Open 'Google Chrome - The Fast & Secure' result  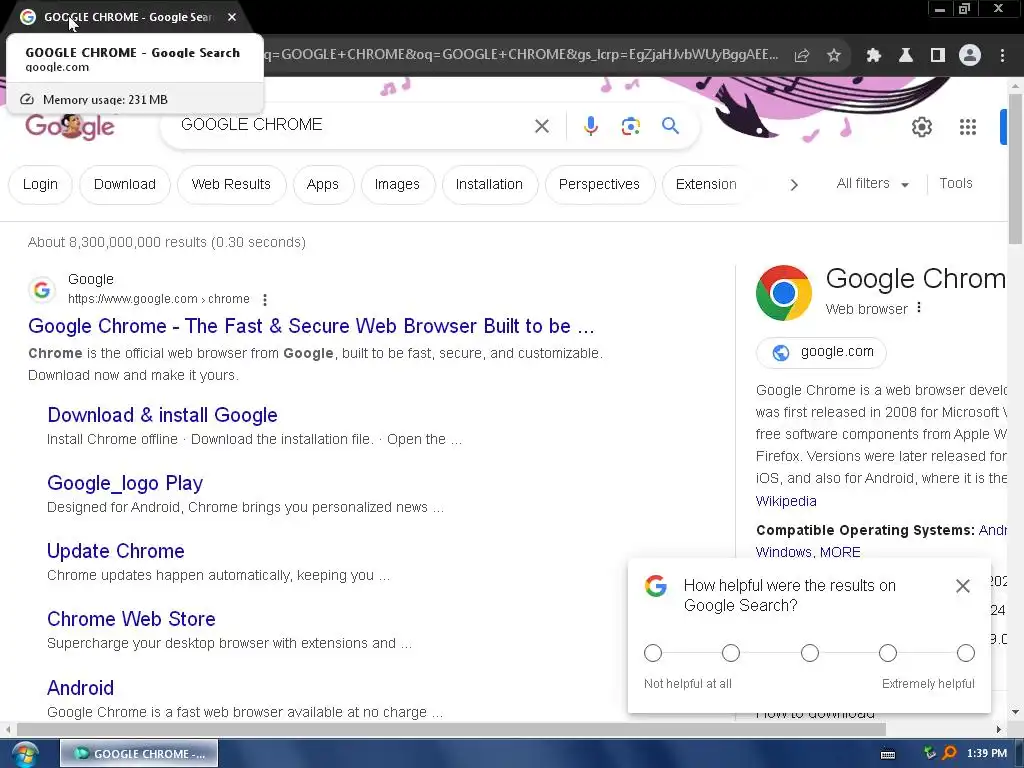click(311, 326)
